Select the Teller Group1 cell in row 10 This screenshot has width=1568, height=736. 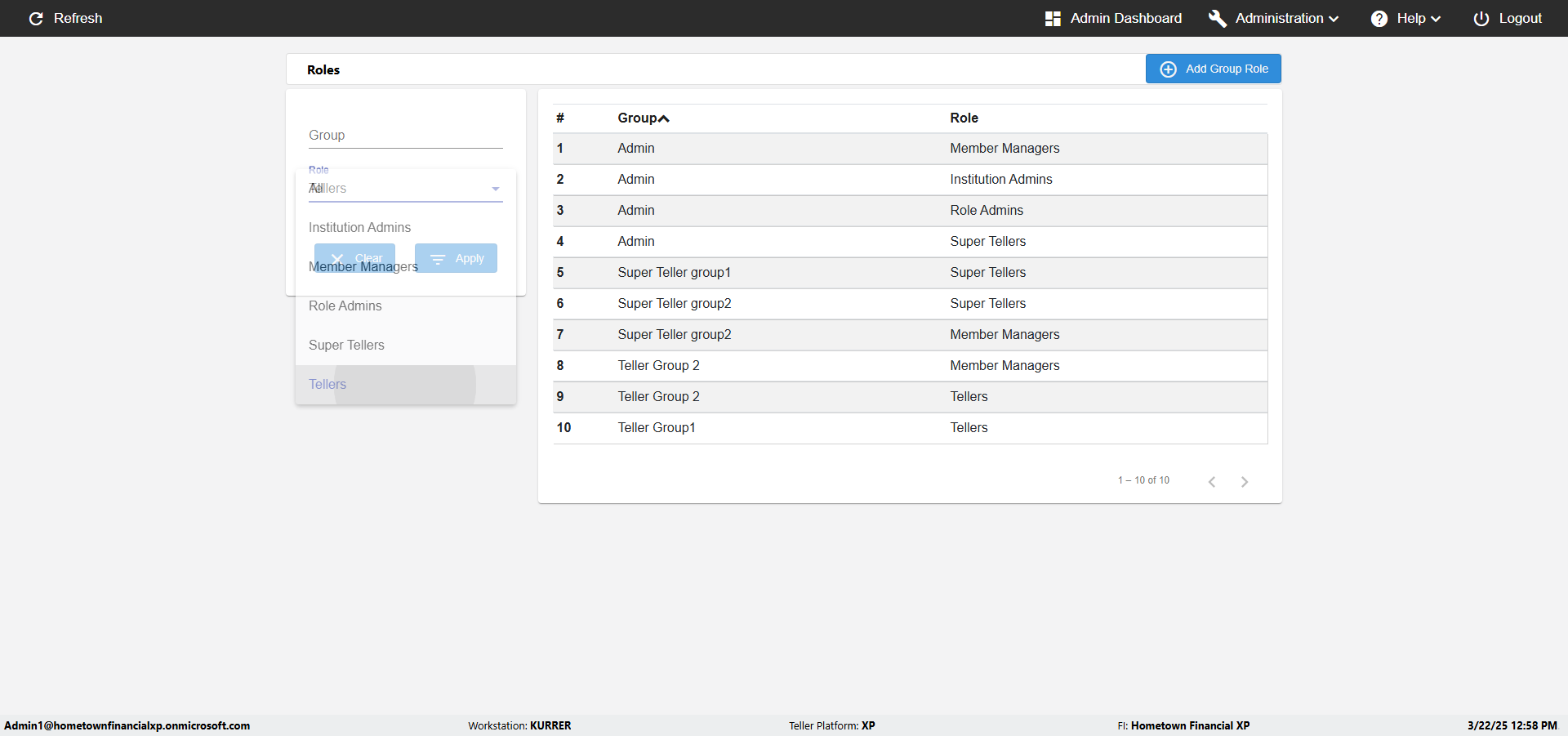tap(657, 427)
